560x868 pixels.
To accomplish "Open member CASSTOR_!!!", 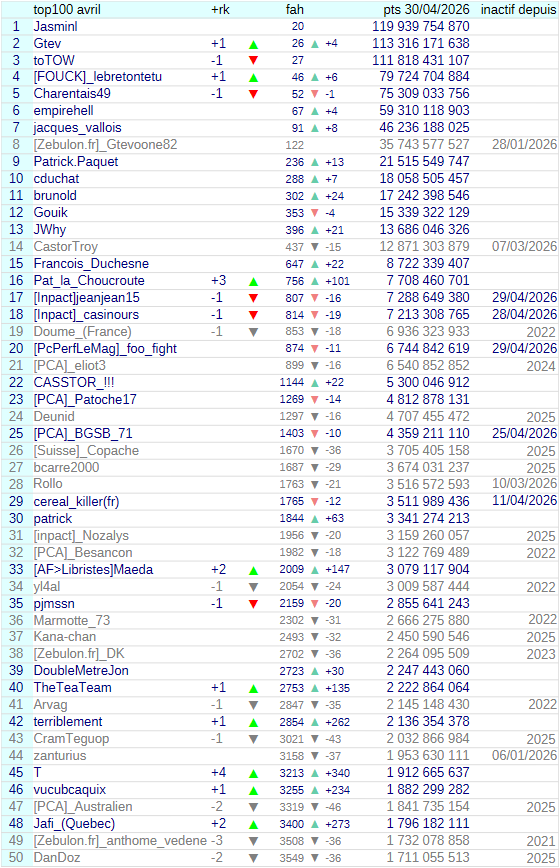I will click(74, 383).
